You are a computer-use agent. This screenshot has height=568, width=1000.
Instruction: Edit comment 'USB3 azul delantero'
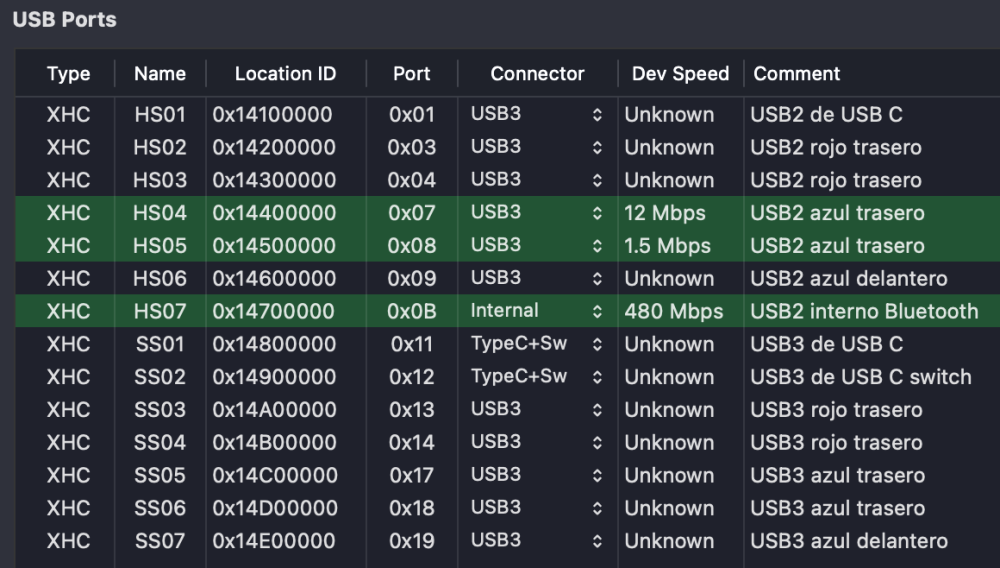[x=849, y=541]
